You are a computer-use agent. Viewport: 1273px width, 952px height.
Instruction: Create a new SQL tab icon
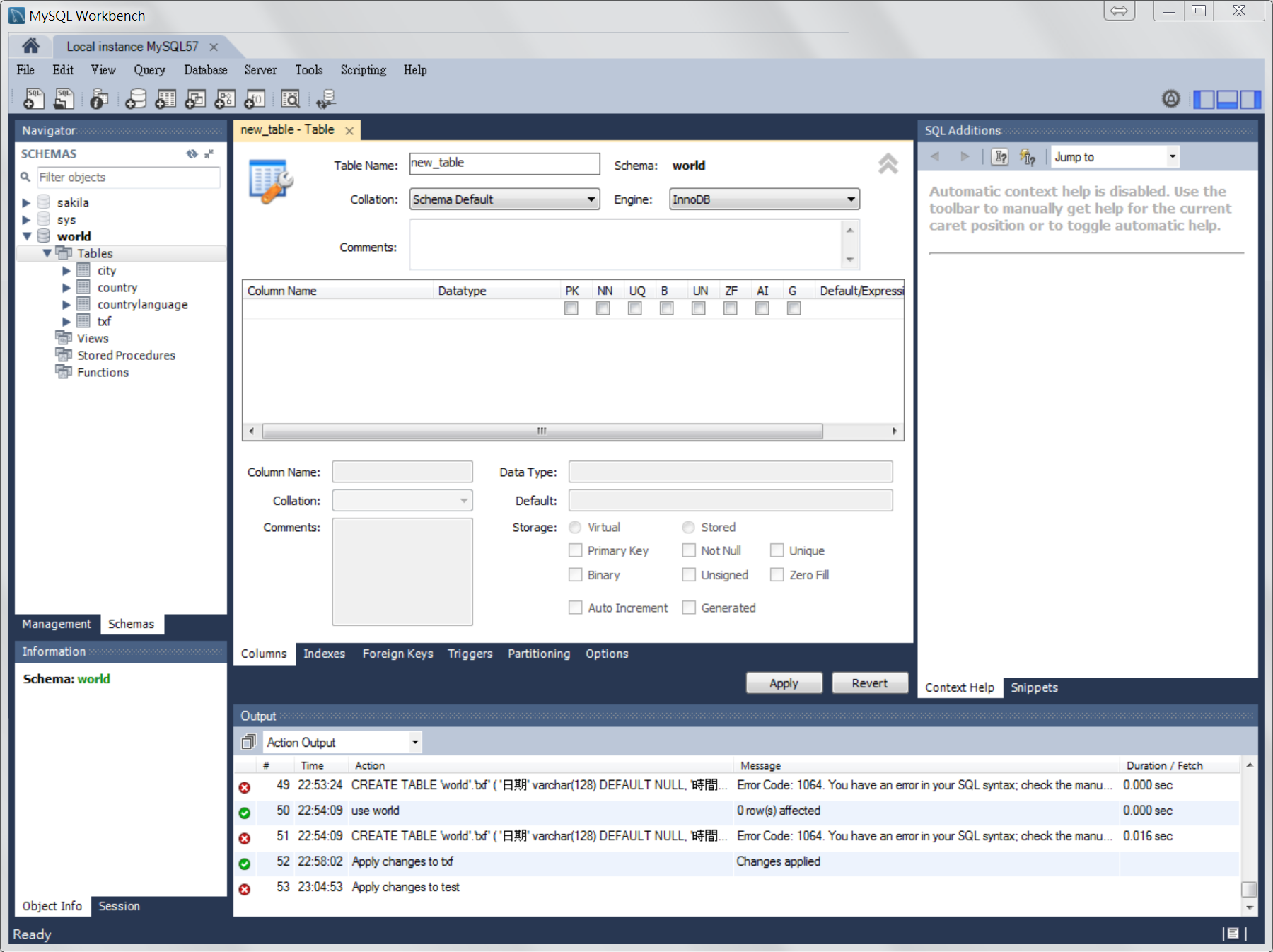(33, 99)
